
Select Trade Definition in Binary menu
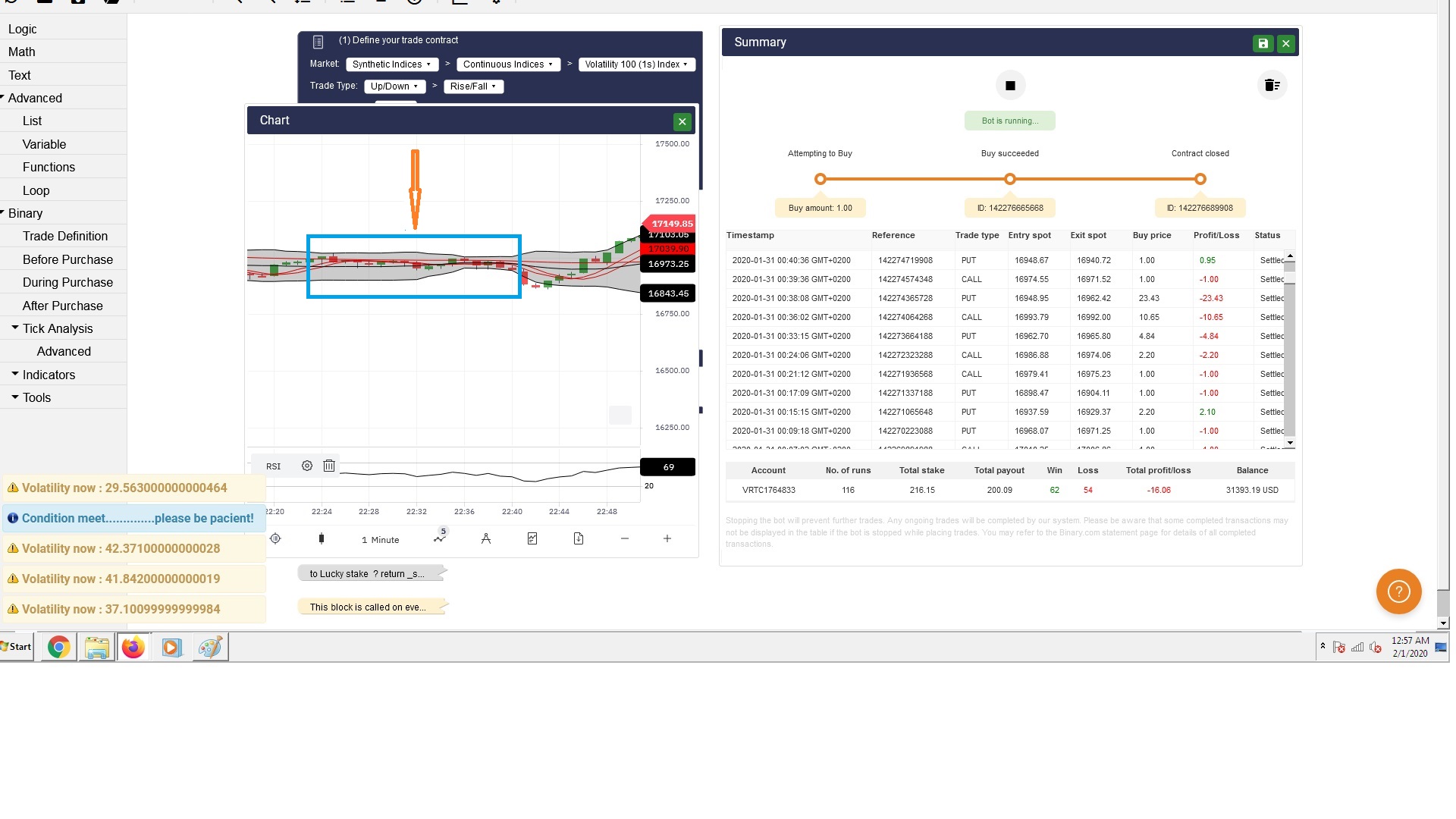[x=65, y=236]
